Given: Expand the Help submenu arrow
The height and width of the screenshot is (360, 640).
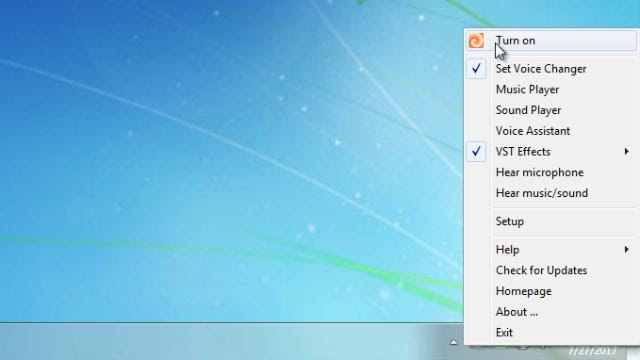Looking at the screenshot, I should tap(627, 249).
